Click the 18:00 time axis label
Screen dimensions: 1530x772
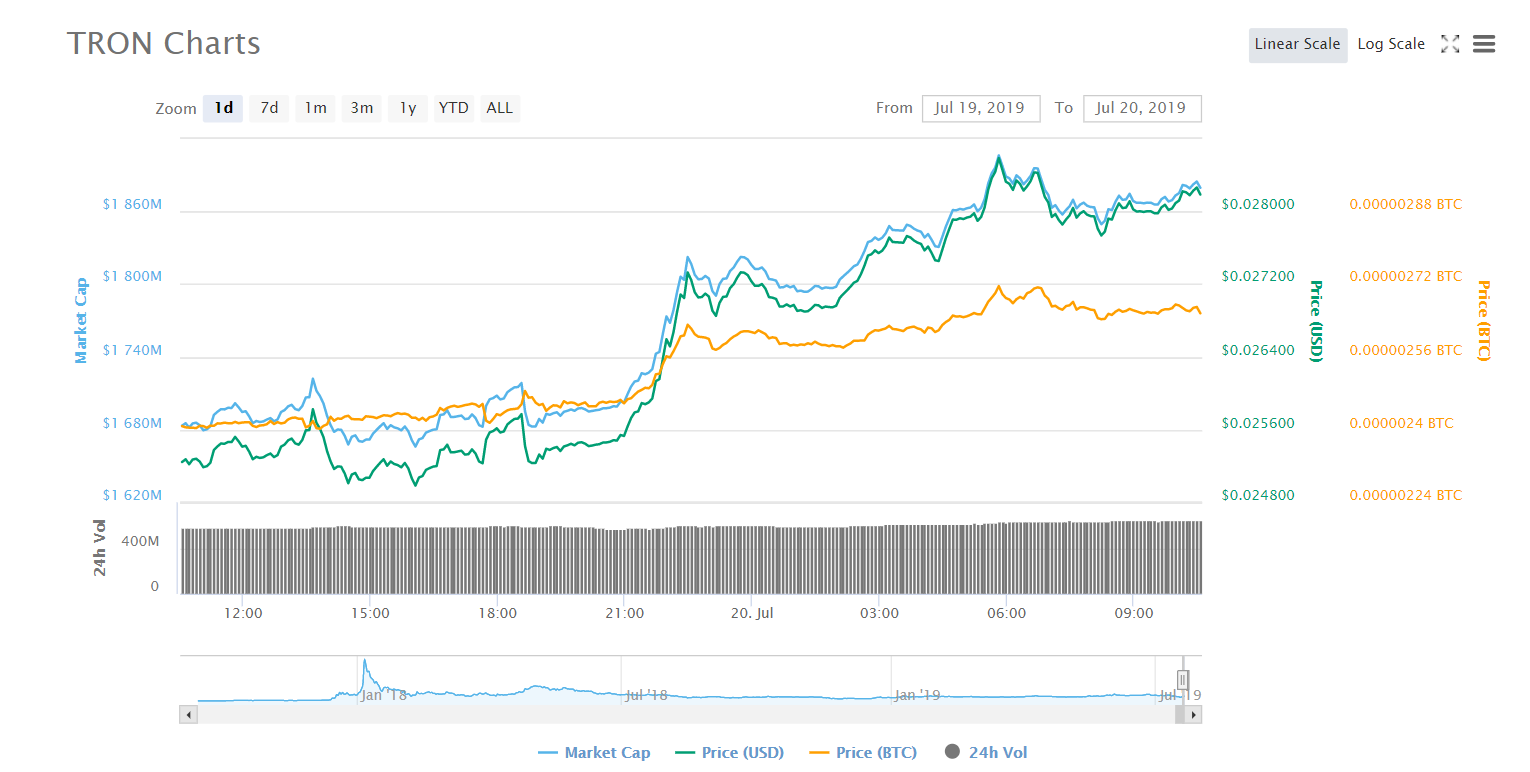click(x=497, y=613)
